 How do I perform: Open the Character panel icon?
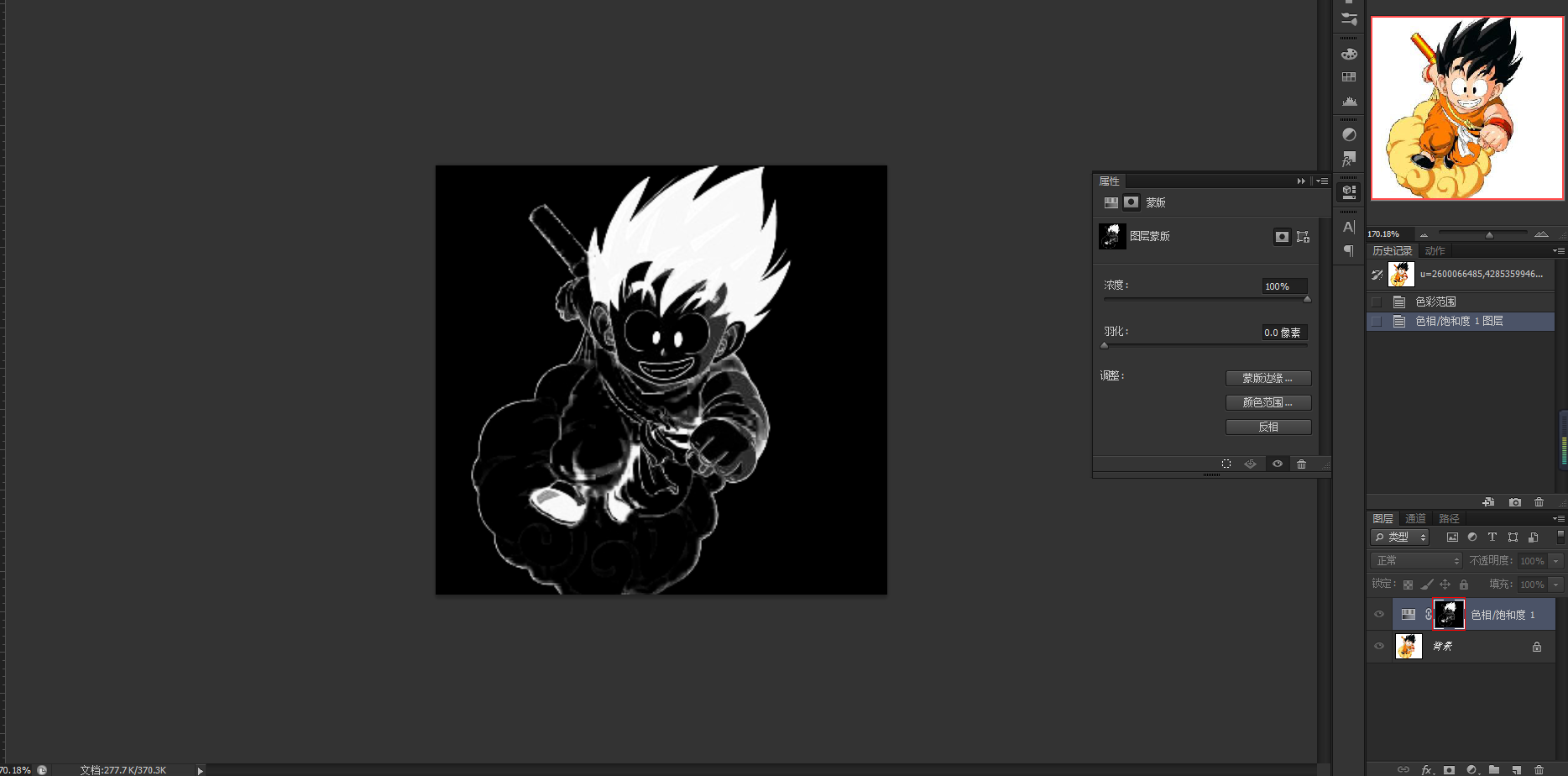click(x=1349, y=227)
